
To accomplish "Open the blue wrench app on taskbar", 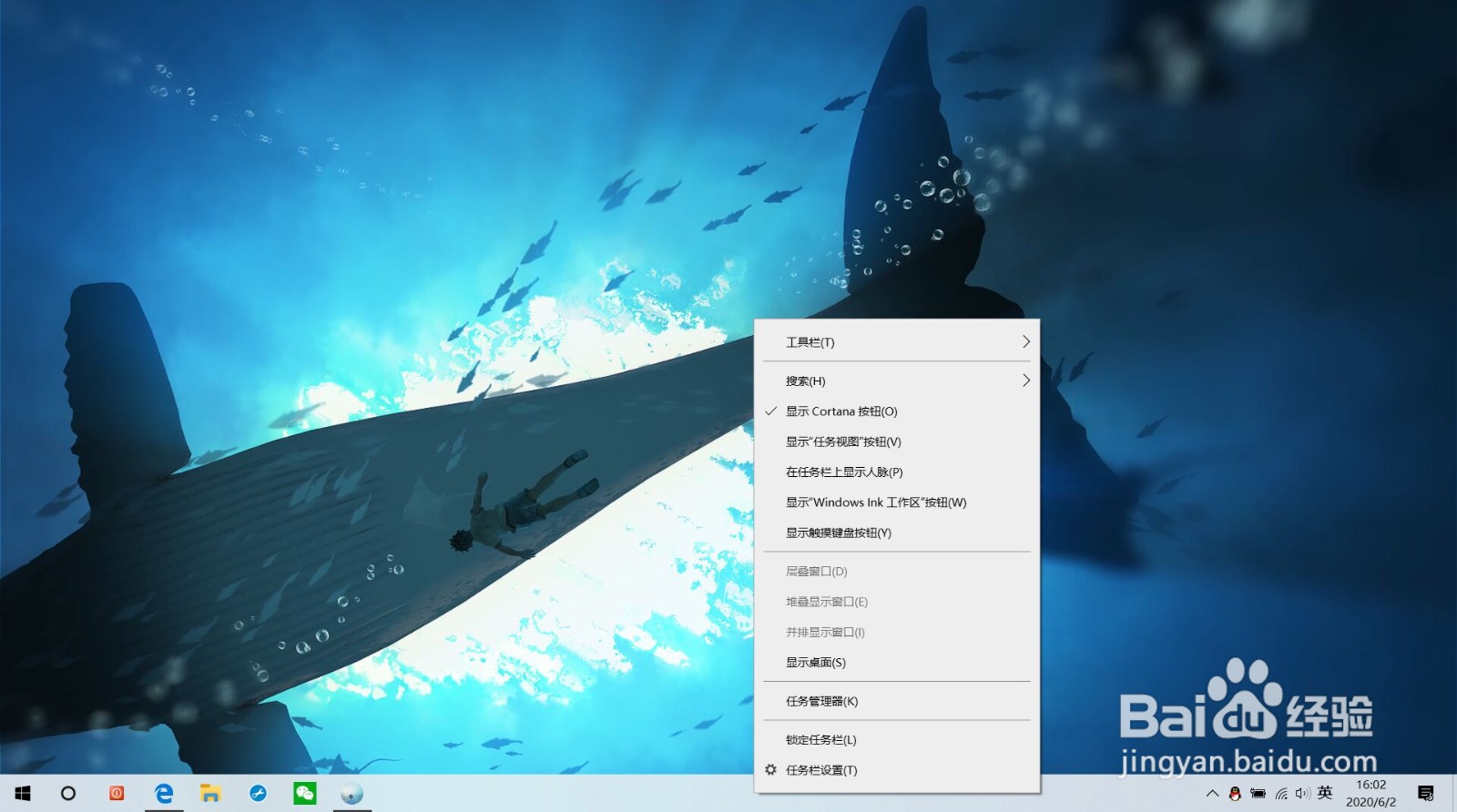I will (x=258, y=794).
